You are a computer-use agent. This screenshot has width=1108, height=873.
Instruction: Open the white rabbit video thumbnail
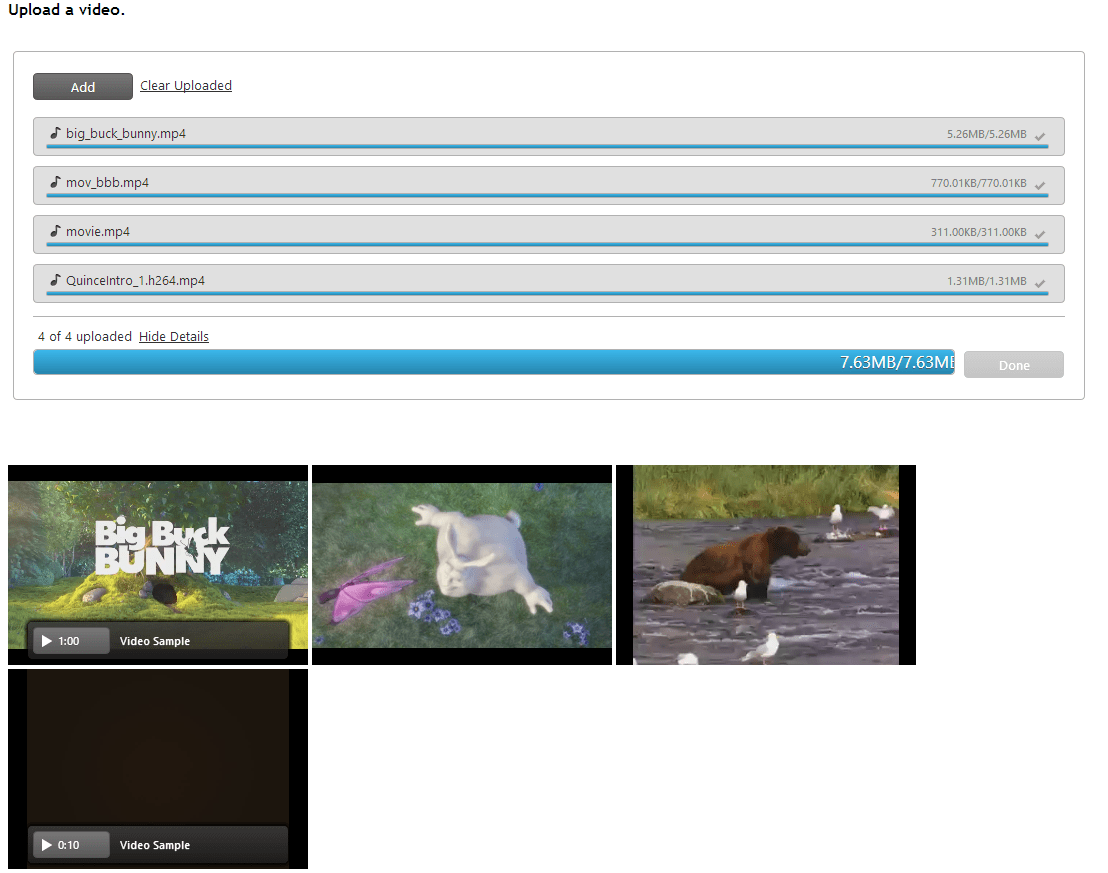pyautogui.click(x=461, y=564)
